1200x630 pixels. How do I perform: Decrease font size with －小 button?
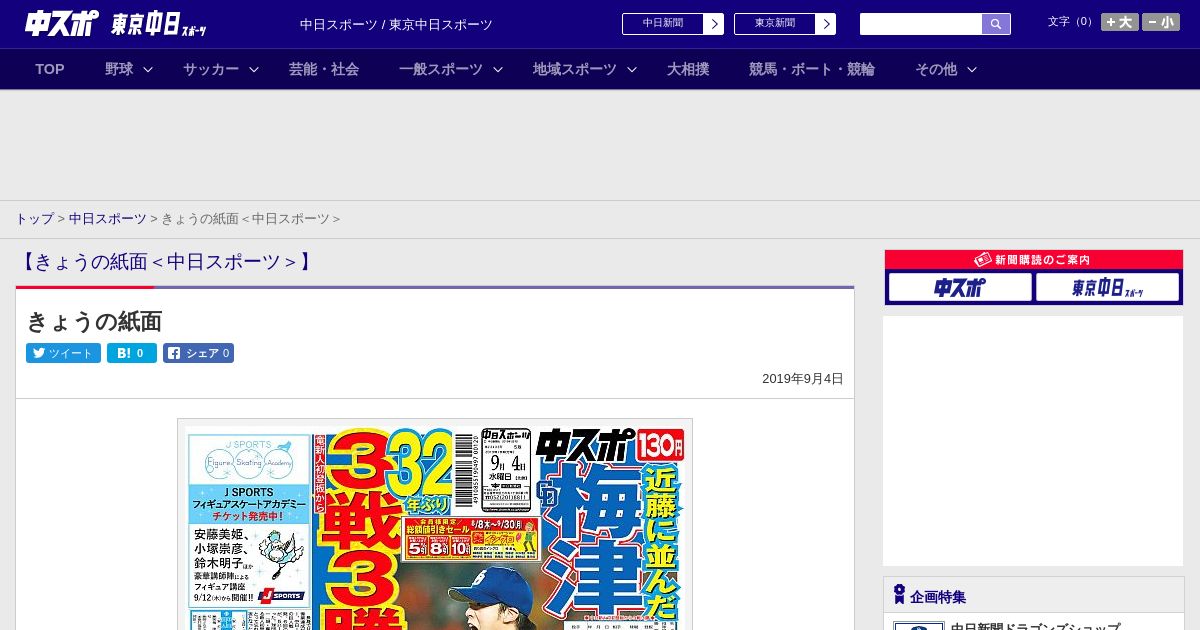tap(1161, 22)
